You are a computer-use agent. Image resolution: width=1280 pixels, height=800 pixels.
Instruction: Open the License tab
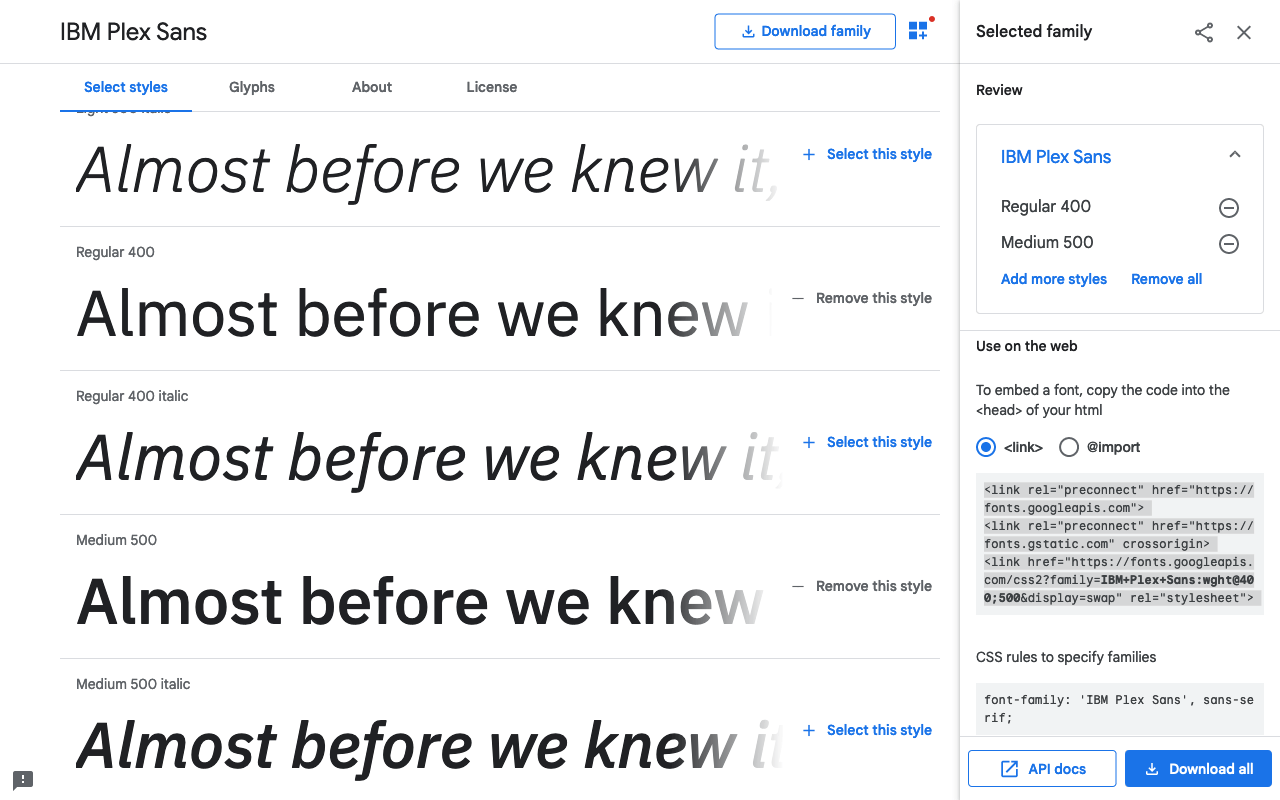click(x=492, y=87)
